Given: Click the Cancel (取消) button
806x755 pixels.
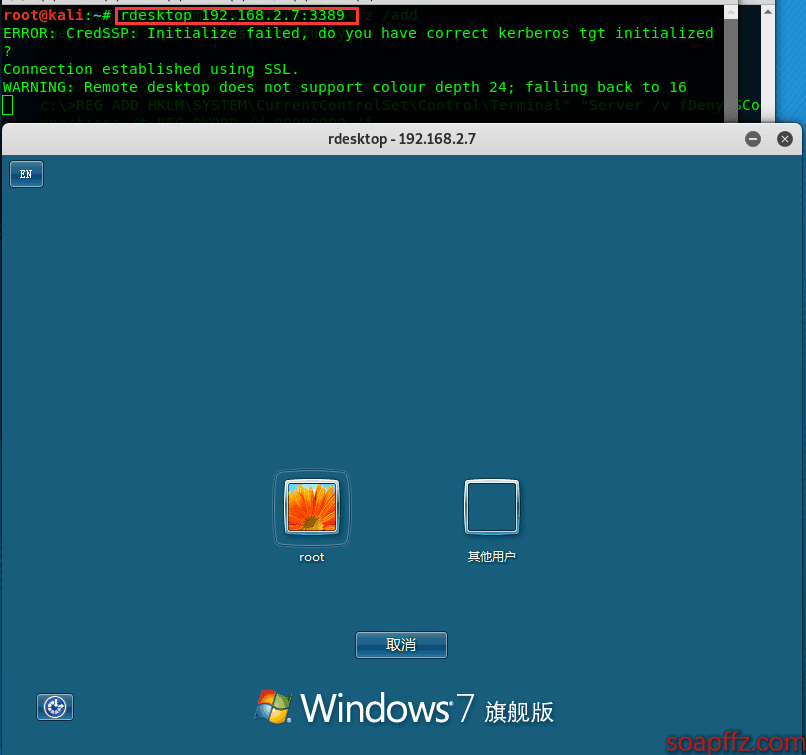Looking at the screenshot, I should pyautogui.click(x=401, y=644).
